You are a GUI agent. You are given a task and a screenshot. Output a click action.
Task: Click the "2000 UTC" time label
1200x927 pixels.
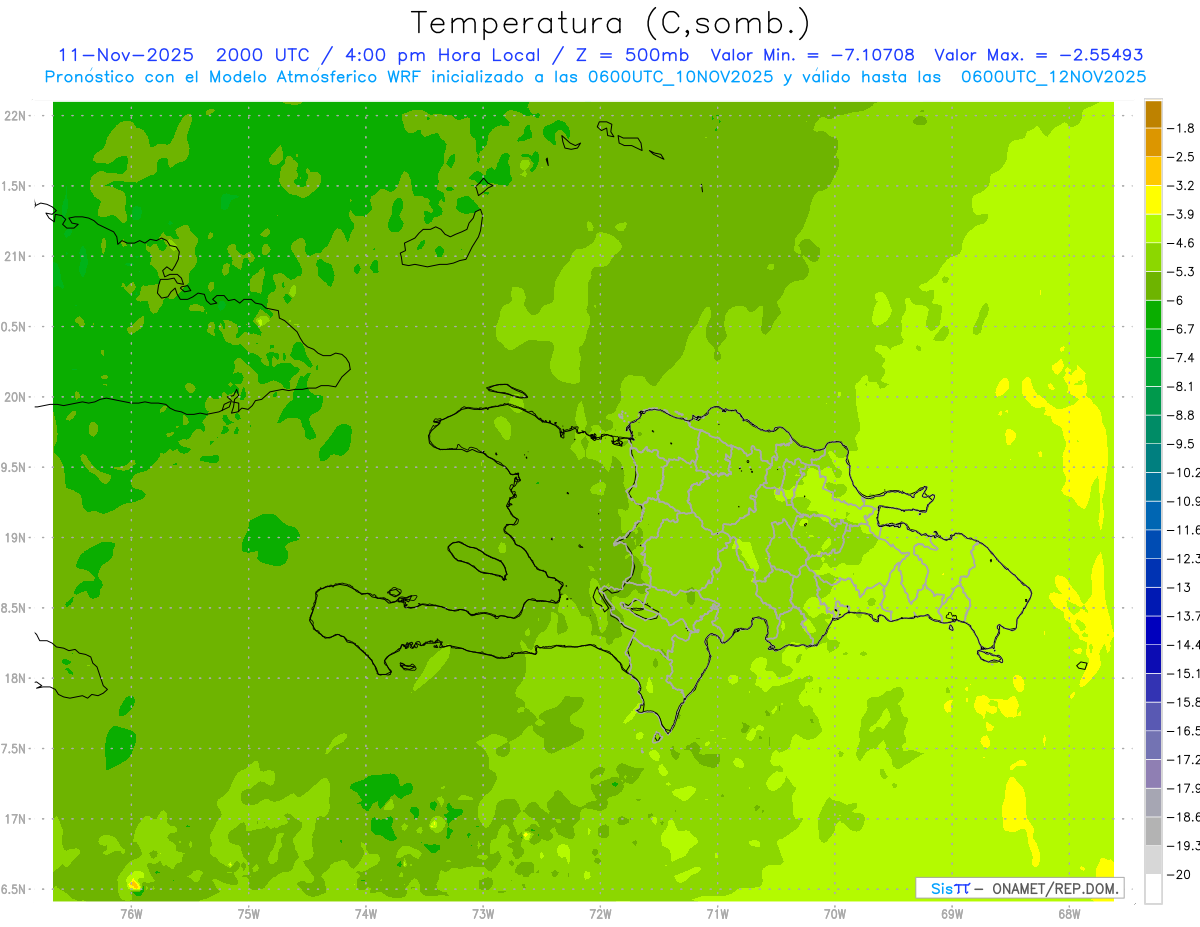[x=263, y=55]
